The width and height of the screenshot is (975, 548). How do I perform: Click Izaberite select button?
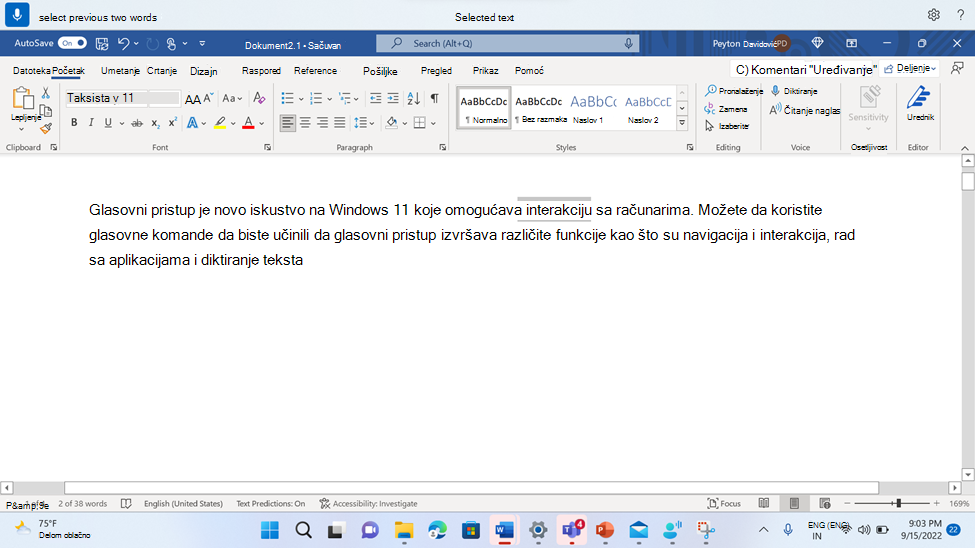[x=727, y=126]
